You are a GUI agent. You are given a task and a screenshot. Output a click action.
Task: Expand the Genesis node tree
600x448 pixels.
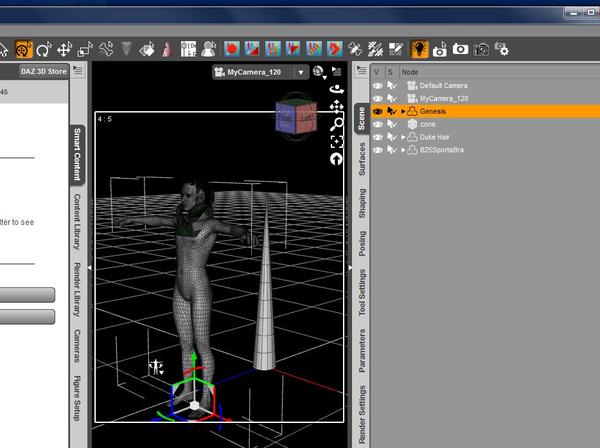pos(403,111)
